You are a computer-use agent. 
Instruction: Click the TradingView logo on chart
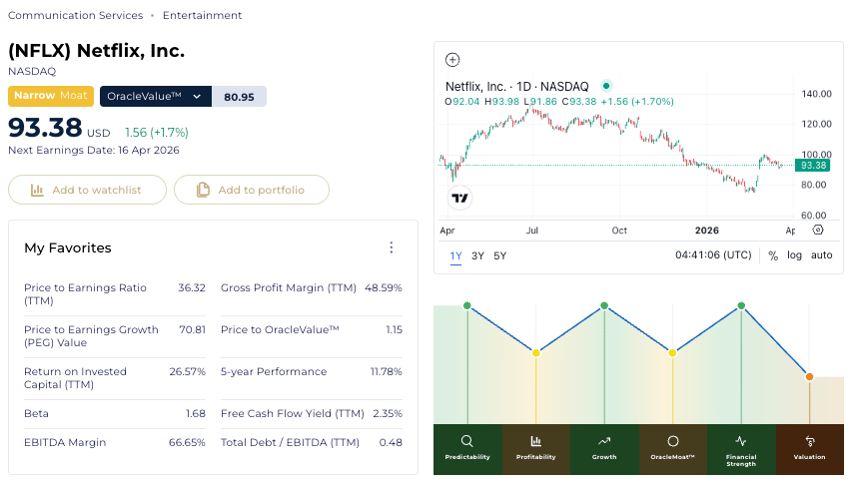pos(459,198)
